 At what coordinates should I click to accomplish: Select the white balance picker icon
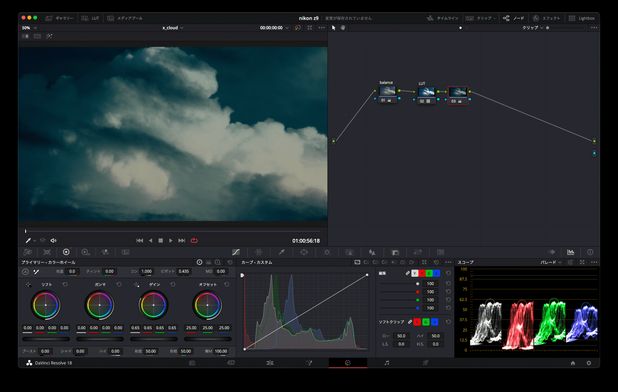point(36,271)
